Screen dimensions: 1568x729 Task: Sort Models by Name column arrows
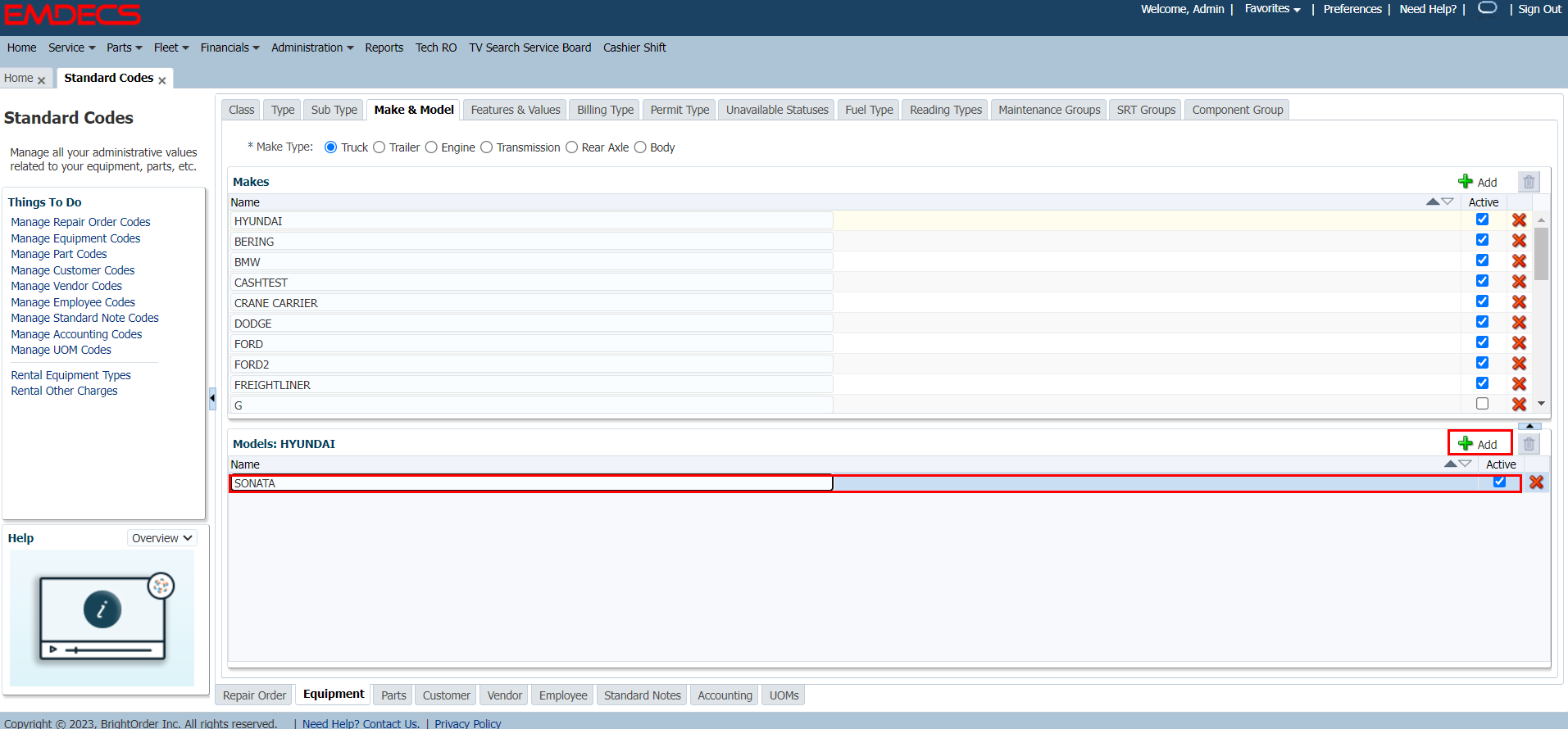point(1457,464)
